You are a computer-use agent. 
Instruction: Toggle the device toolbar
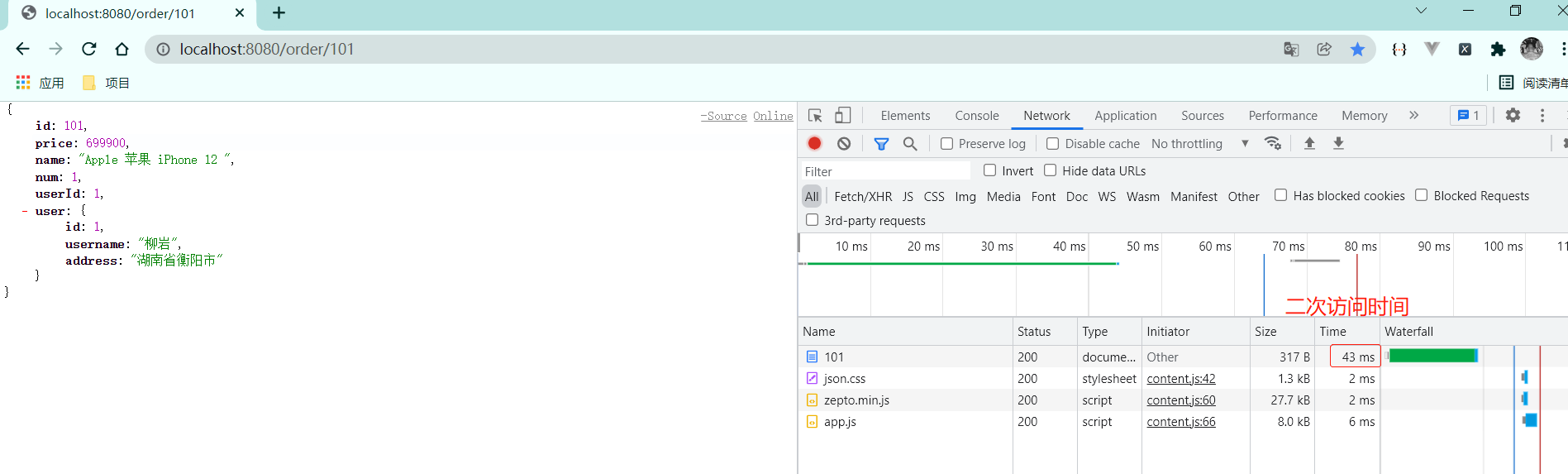point(842,116)
